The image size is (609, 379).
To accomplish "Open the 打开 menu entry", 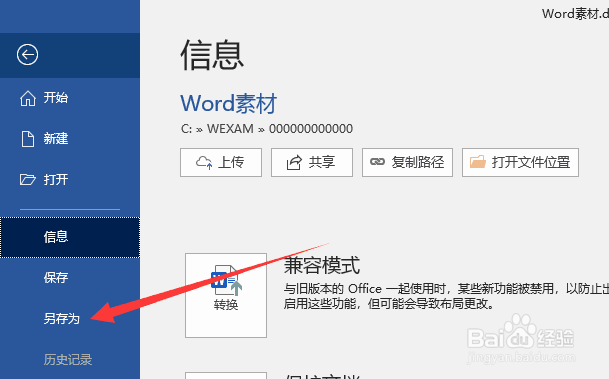I will (70, 179).
